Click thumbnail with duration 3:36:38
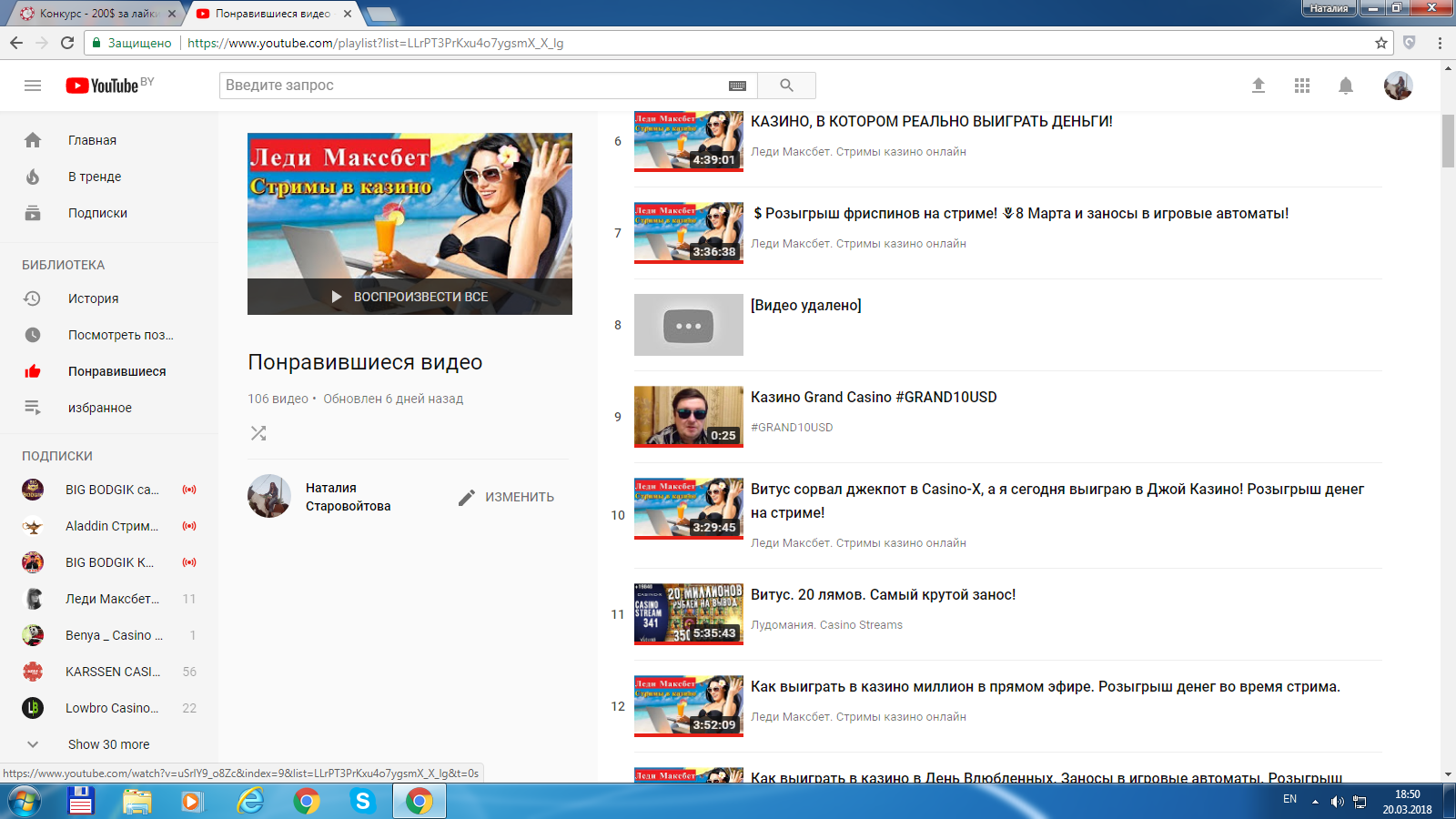 click(689, 233)
